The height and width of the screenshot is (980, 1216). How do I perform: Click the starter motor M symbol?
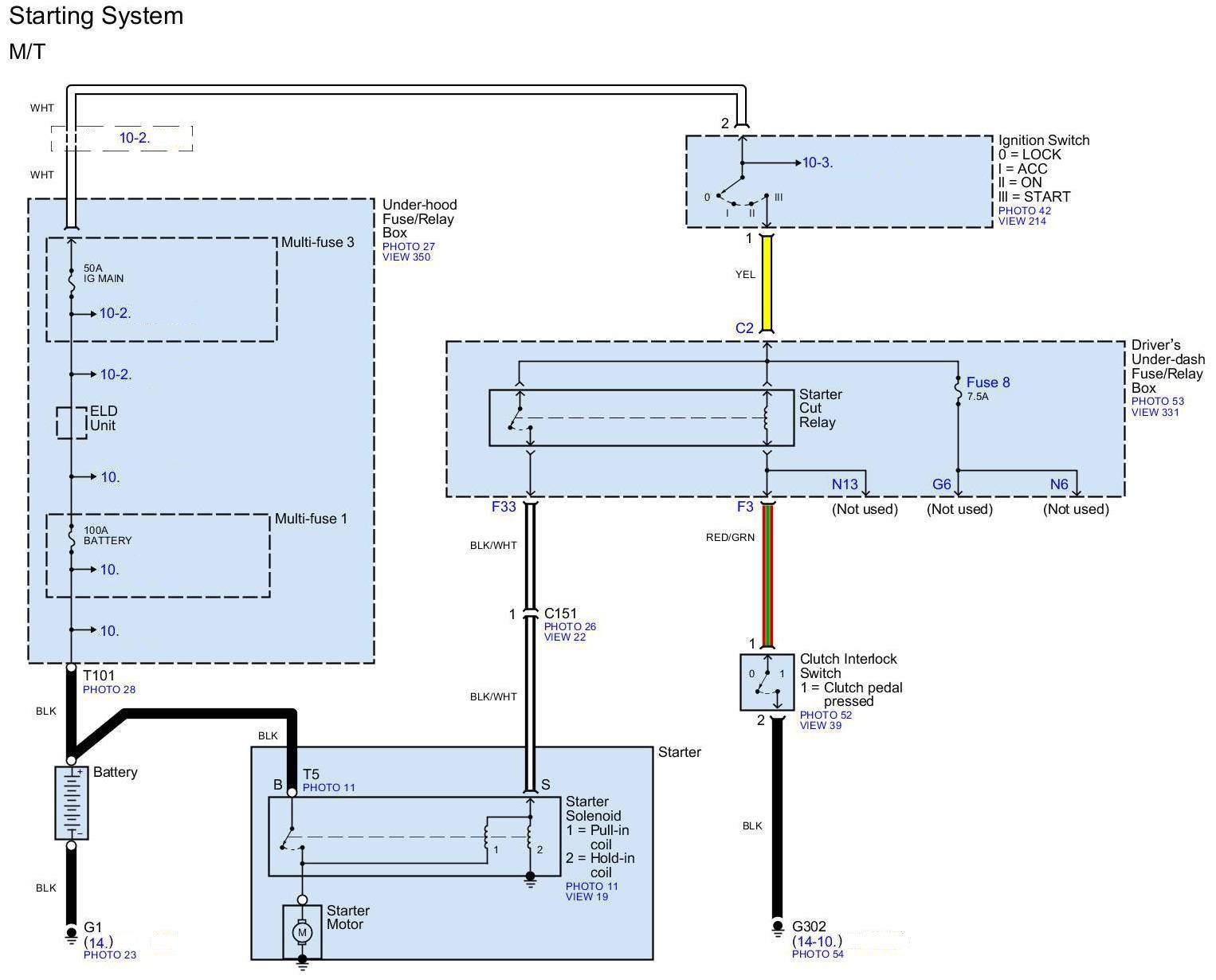pos(302,932)
